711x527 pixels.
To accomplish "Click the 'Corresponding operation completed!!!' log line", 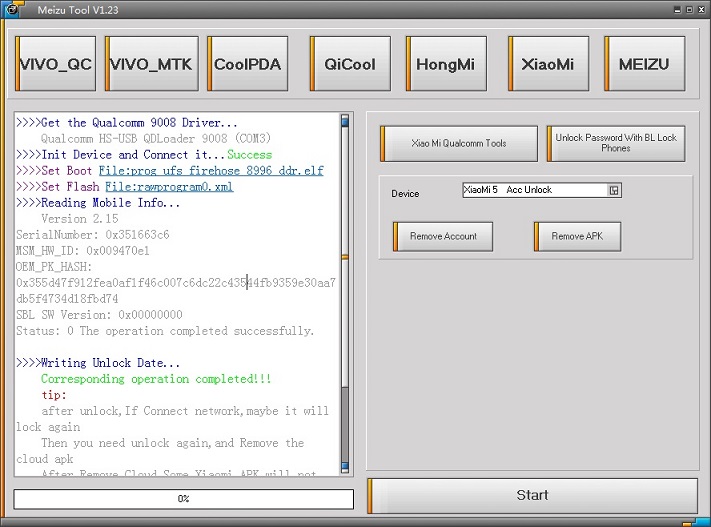I will (156, 379).
